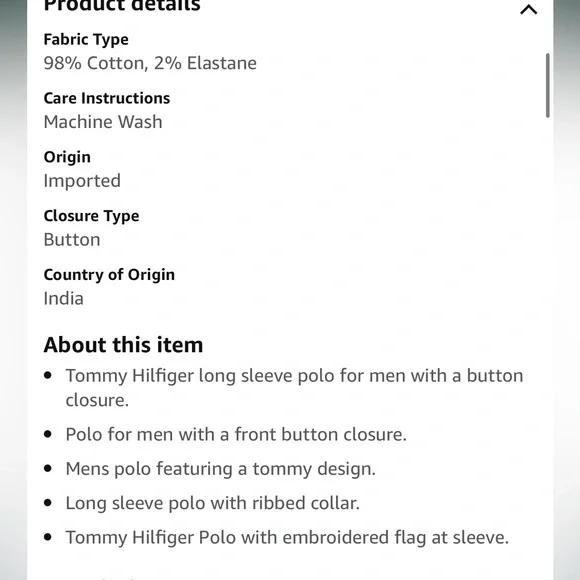Select the Machine Wash text

pyautogui.click(x=103, y=122)
